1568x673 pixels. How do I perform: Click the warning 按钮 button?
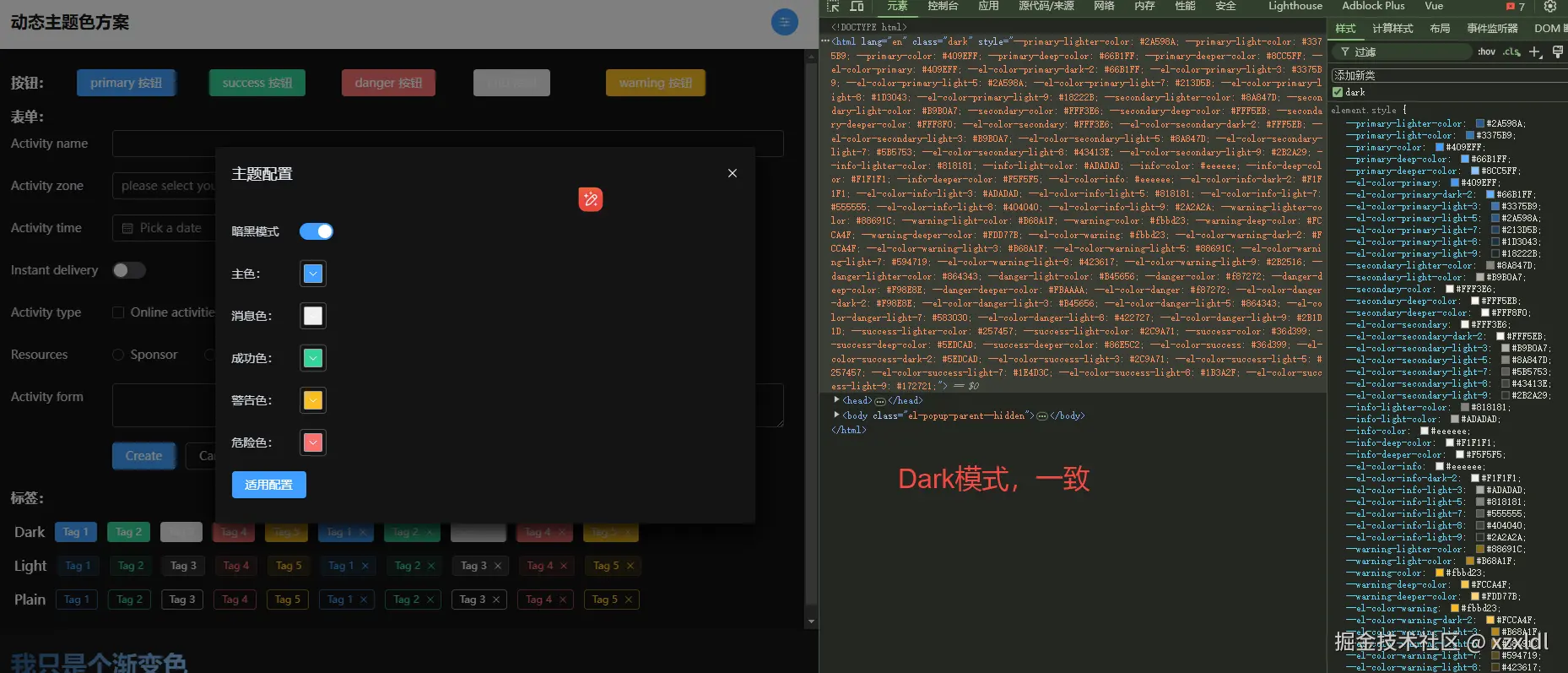click(x=656, y=83)
